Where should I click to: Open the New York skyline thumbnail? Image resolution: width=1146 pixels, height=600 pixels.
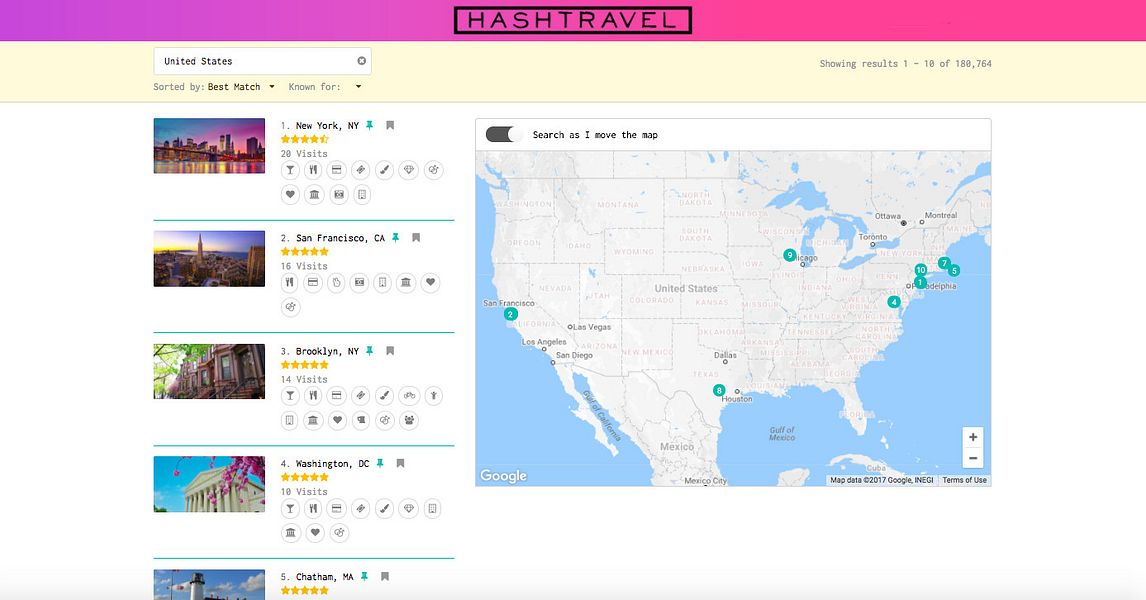(209, 146)
